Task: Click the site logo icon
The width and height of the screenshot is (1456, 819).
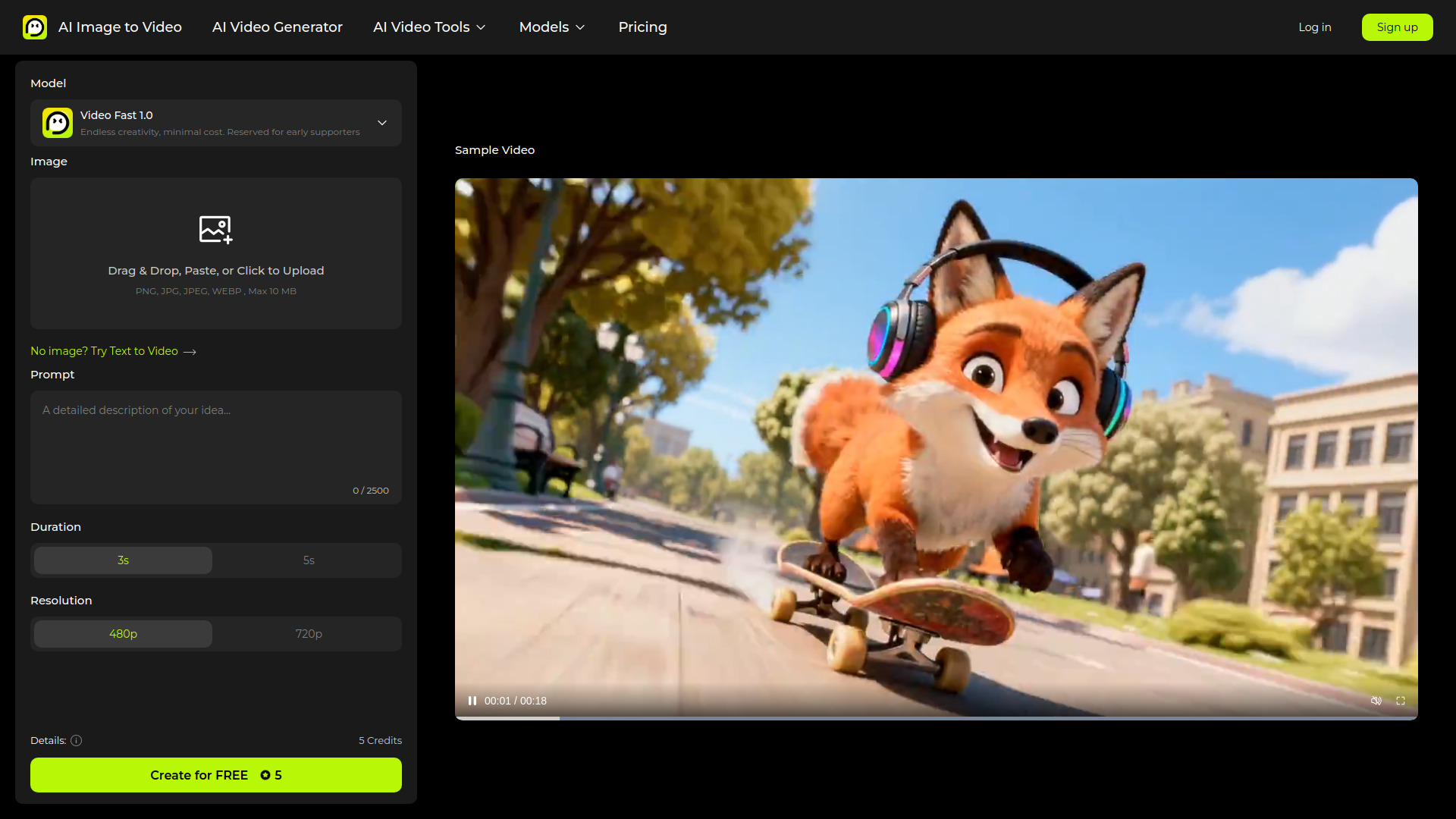Action: (35, 27)
